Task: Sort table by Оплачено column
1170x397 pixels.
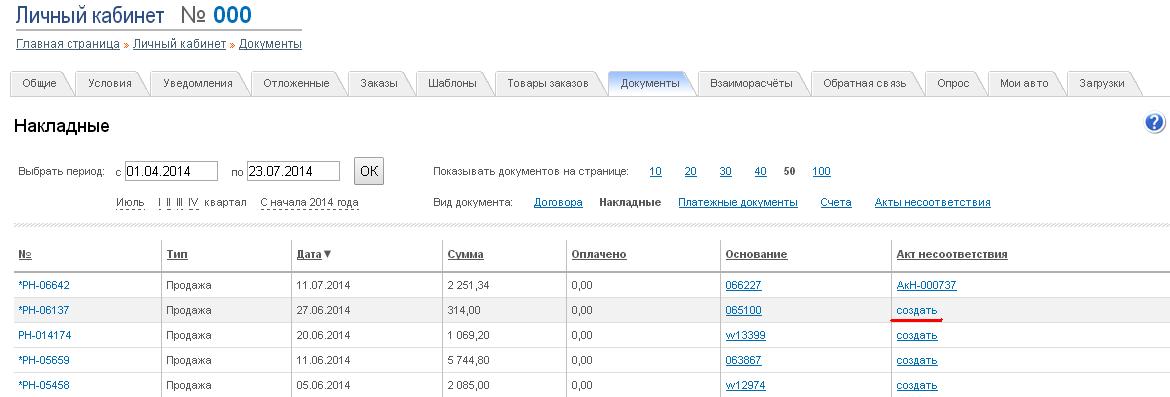Action: pyautogui.click(x=598, y=254)
